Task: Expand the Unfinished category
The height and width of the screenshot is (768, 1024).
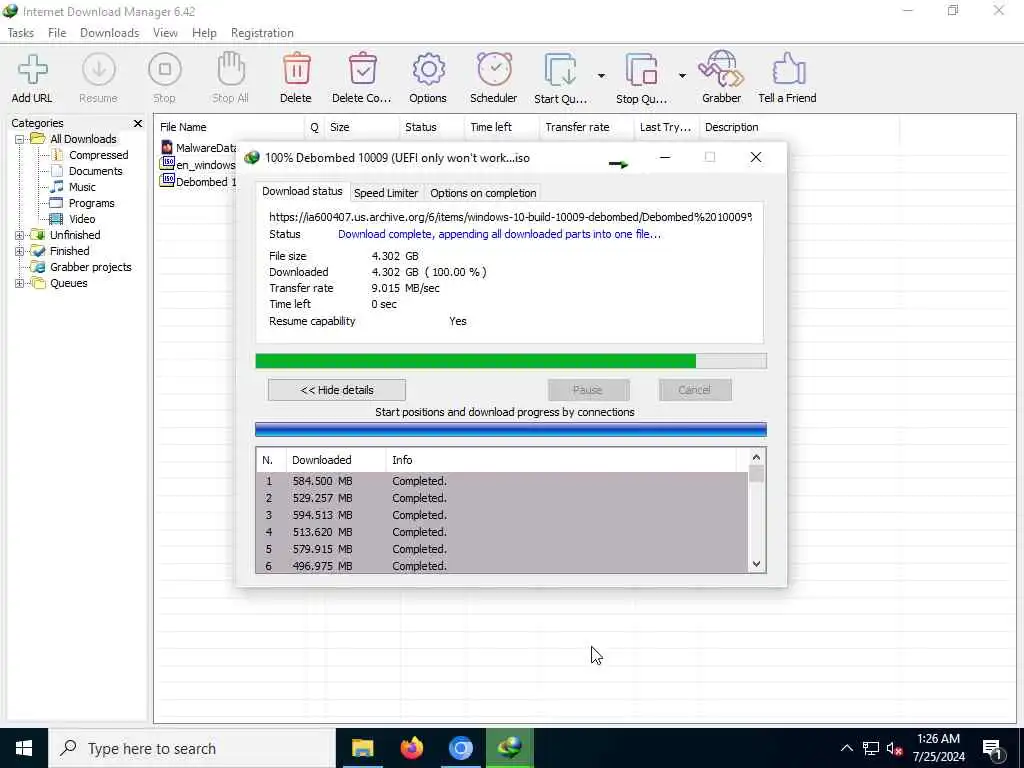Action: [20, 235]
